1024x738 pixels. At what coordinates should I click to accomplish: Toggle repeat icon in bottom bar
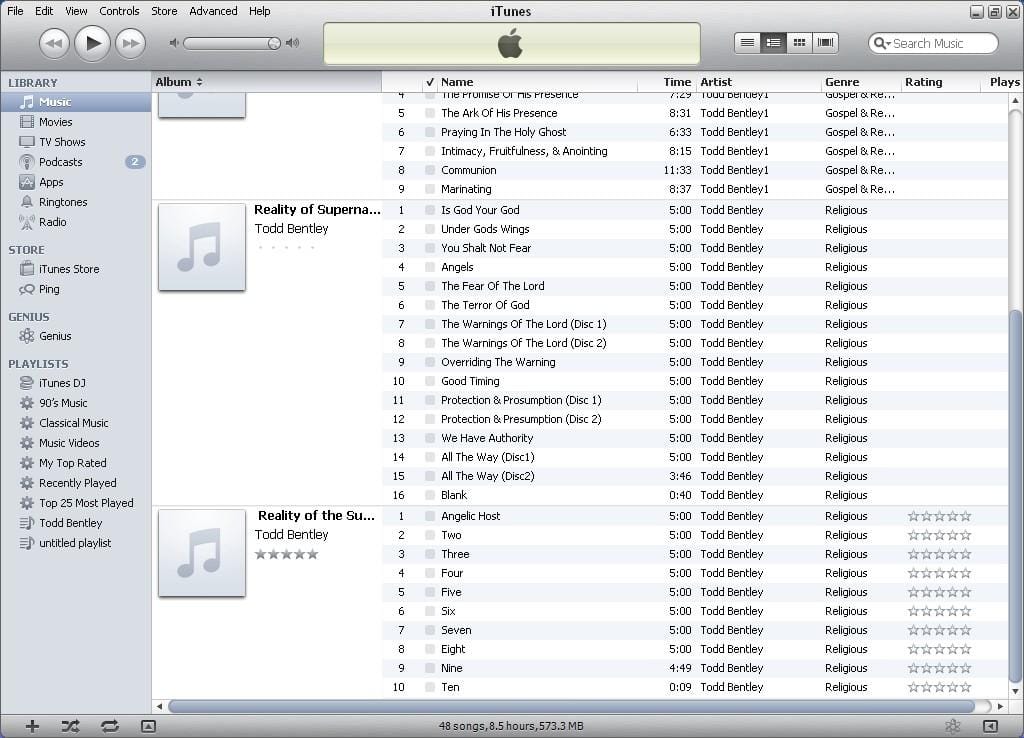(110, 726)
